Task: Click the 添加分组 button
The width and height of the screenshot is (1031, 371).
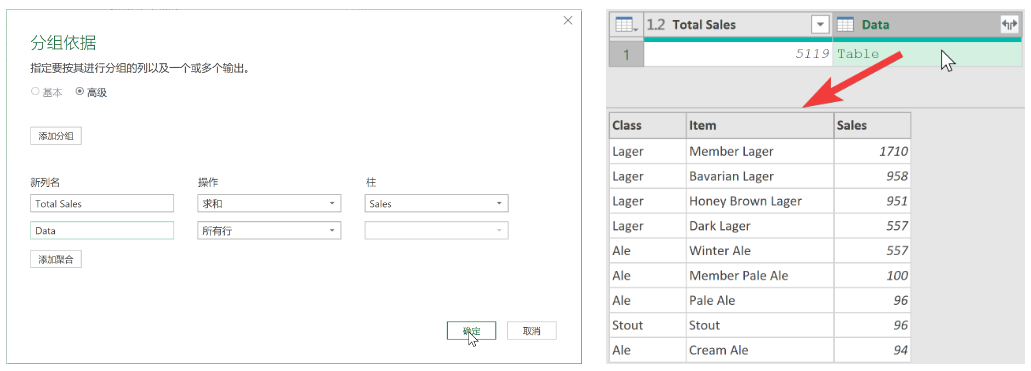Action: (56, 136)
